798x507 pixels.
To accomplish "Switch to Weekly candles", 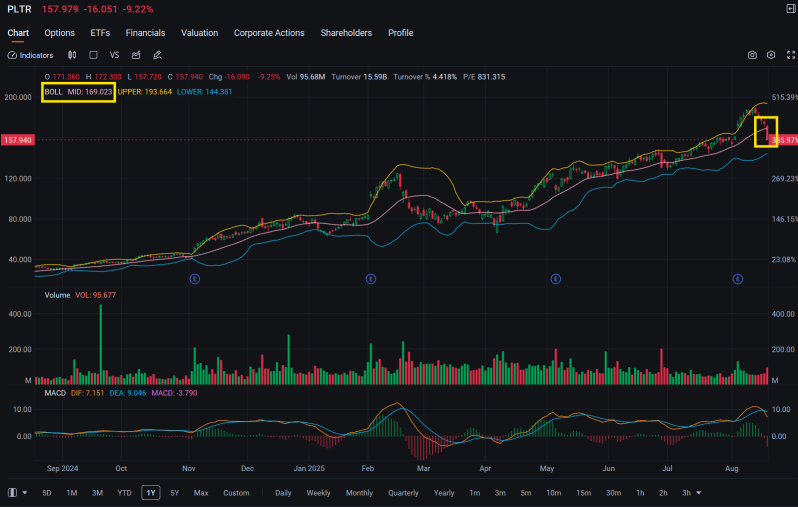I will (318, 493).
